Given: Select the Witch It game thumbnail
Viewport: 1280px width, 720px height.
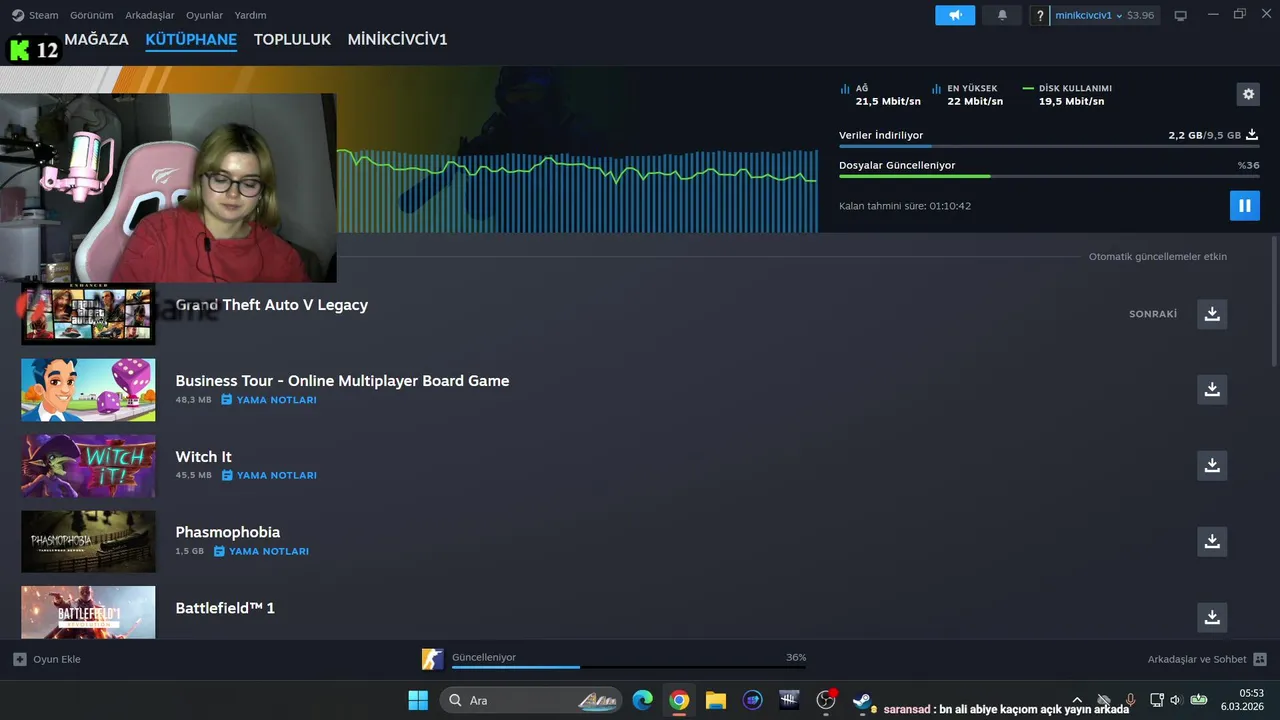Looking at the screenshot, I should pos(88,466).
